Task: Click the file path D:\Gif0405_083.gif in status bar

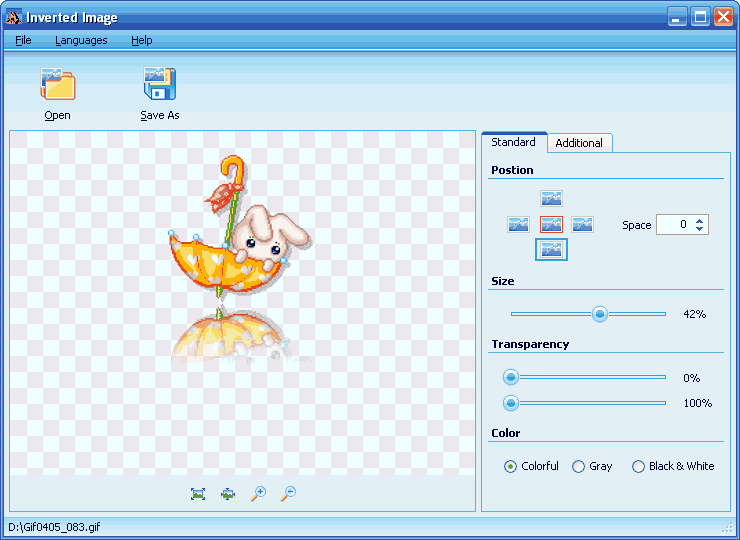Action: coord(54,527)
